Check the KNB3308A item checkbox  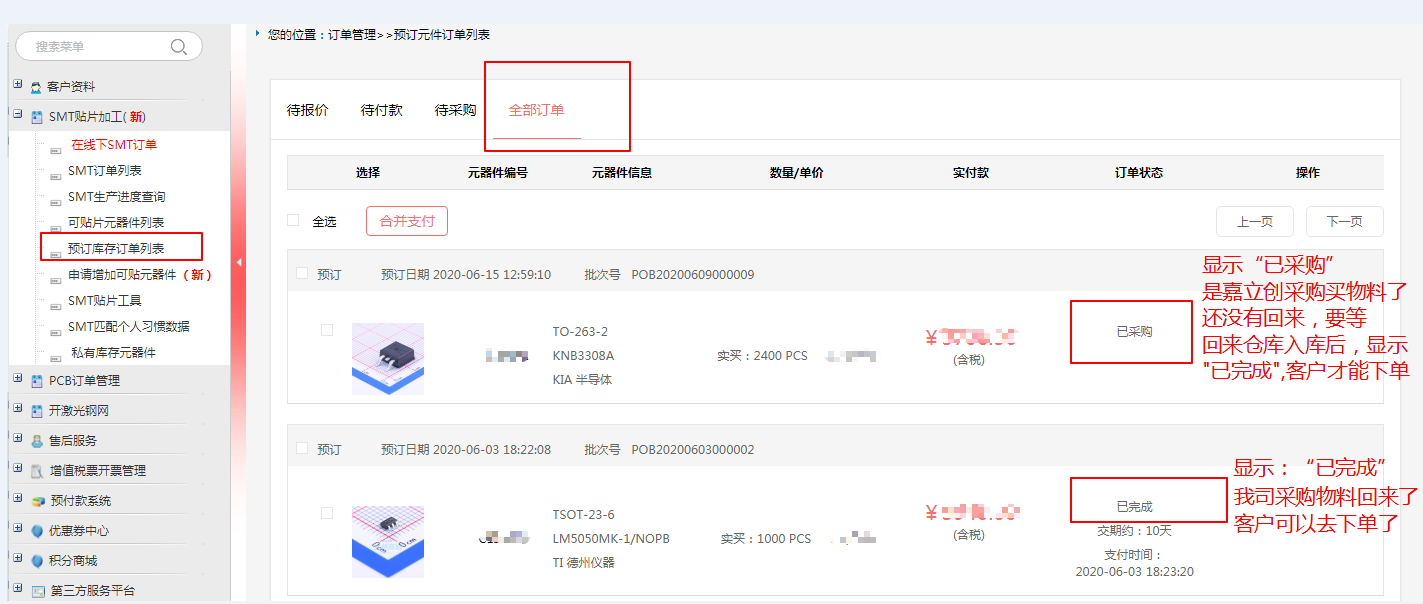pyautogui.click(x=327, y=330)
